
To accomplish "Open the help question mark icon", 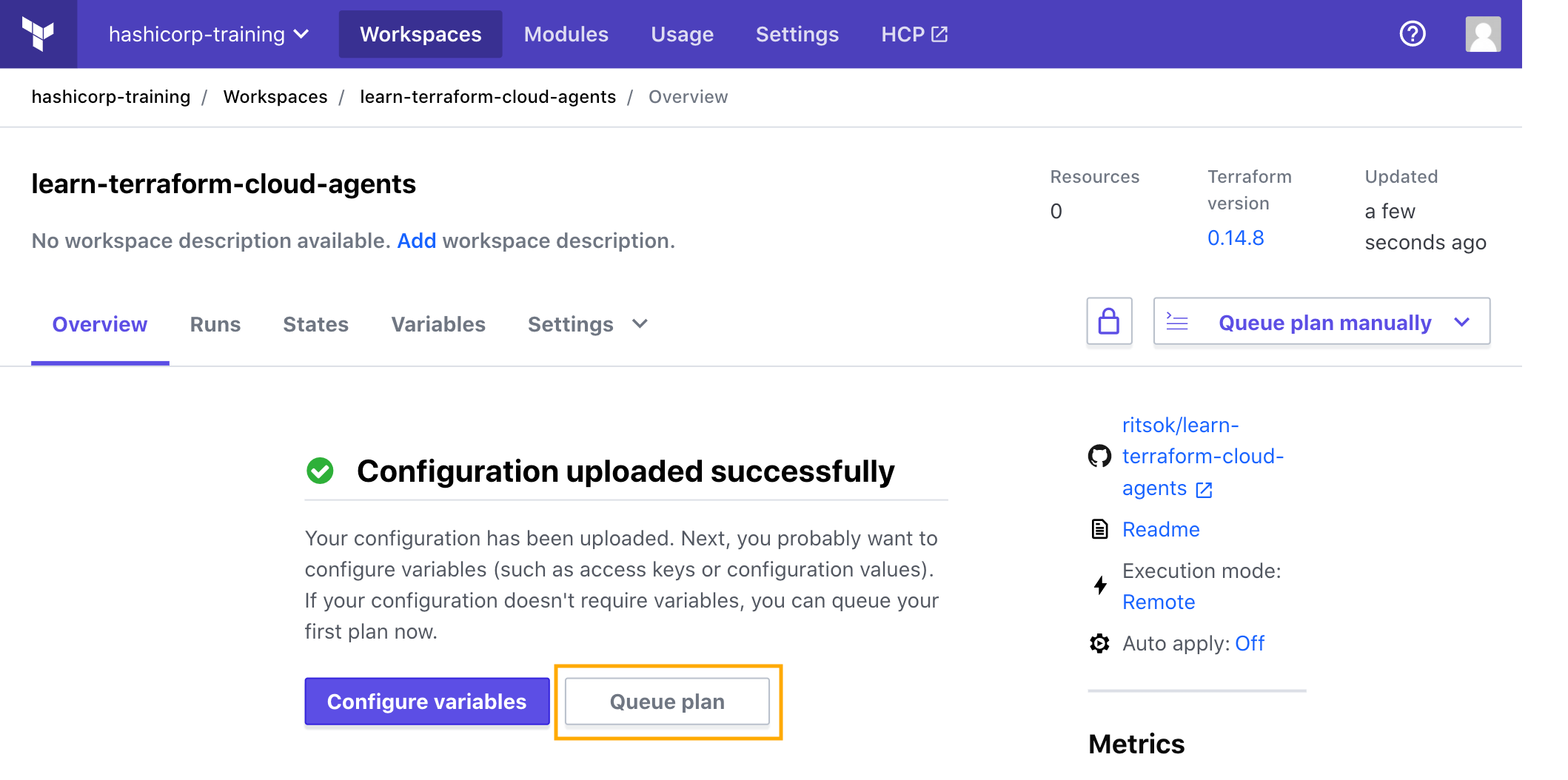I will [x=1413, y=34].
